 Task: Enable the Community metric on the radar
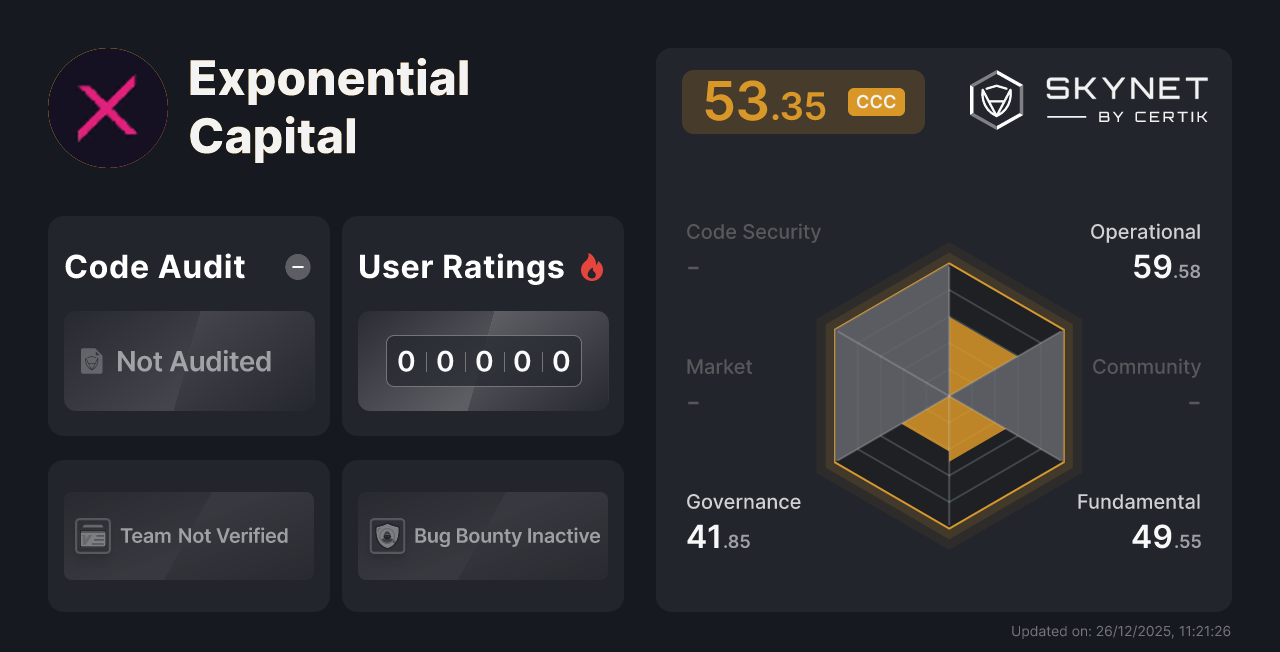coord(1146,367)
